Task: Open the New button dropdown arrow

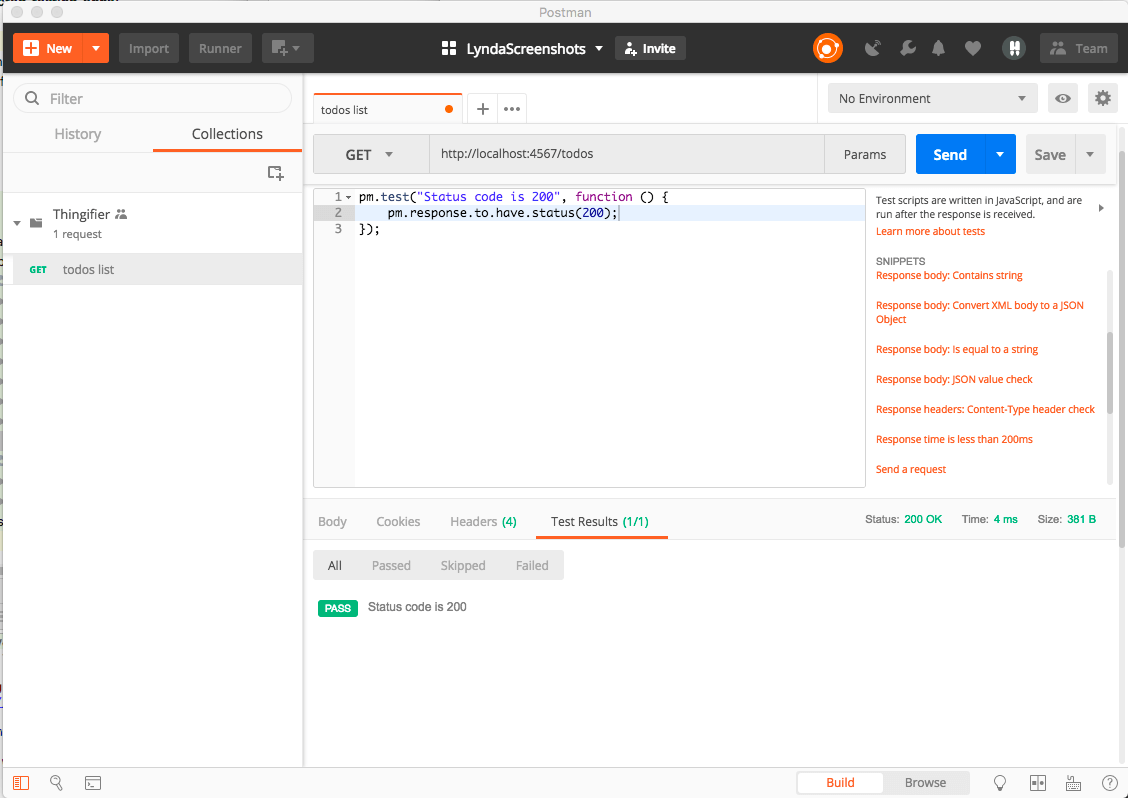Action: 96,48
